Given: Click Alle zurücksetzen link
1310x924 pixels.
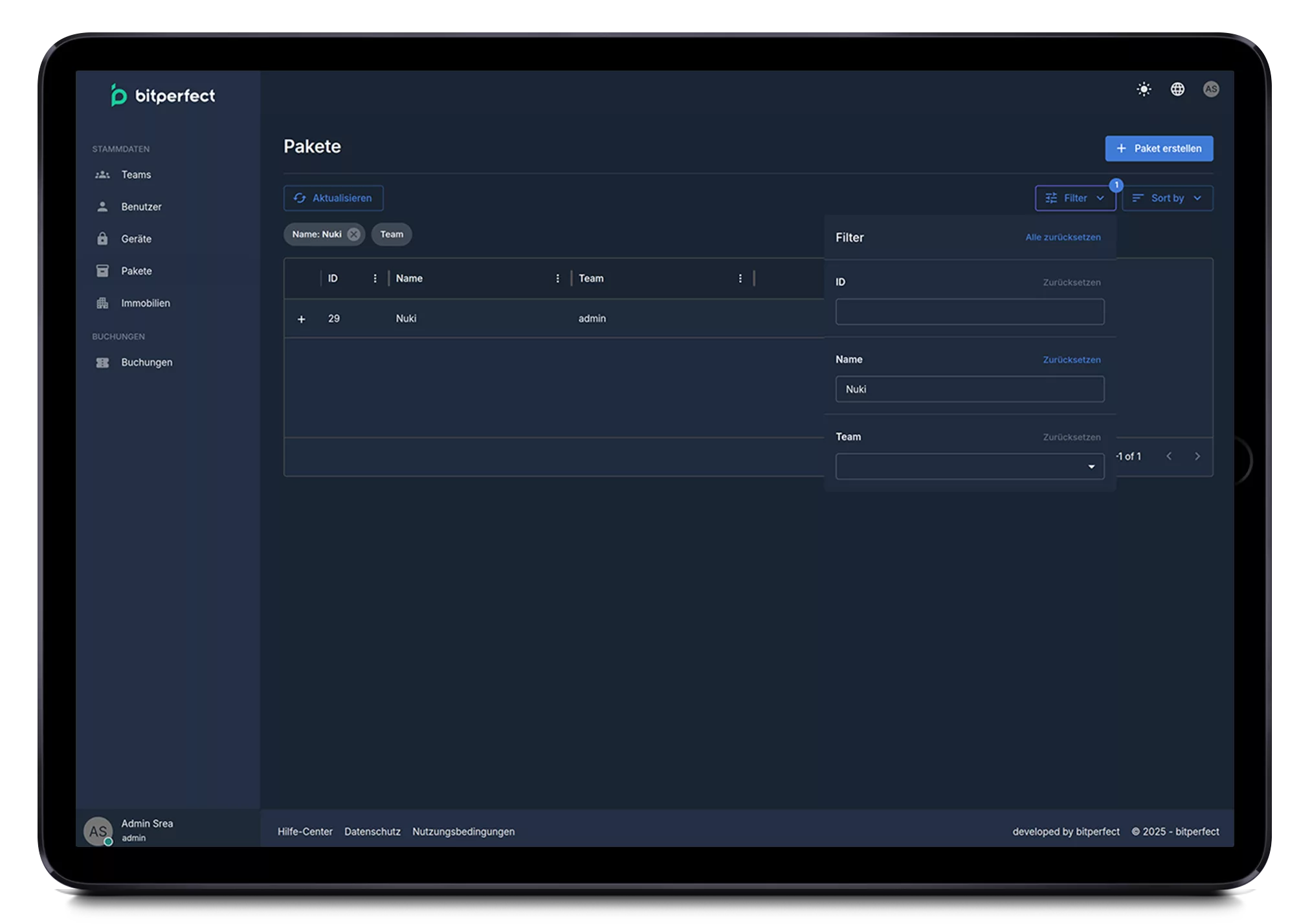Looking at the screenshot, I should point(1062,237).
